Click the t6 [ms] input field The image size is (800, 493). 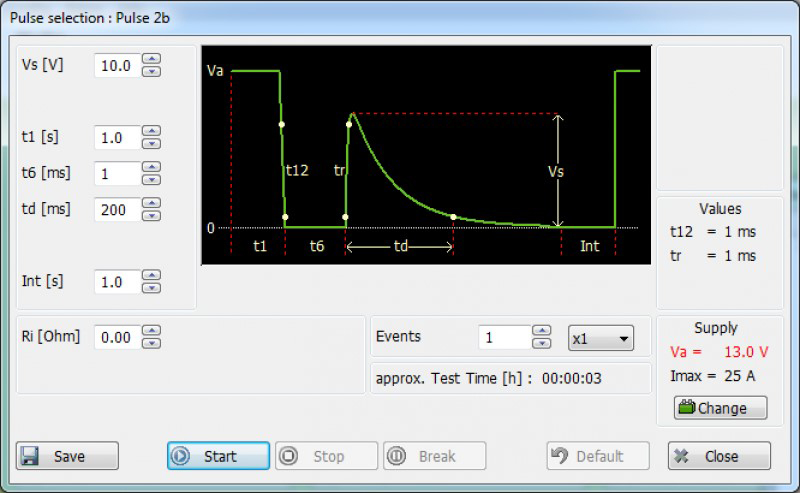(x=117, y=174)
